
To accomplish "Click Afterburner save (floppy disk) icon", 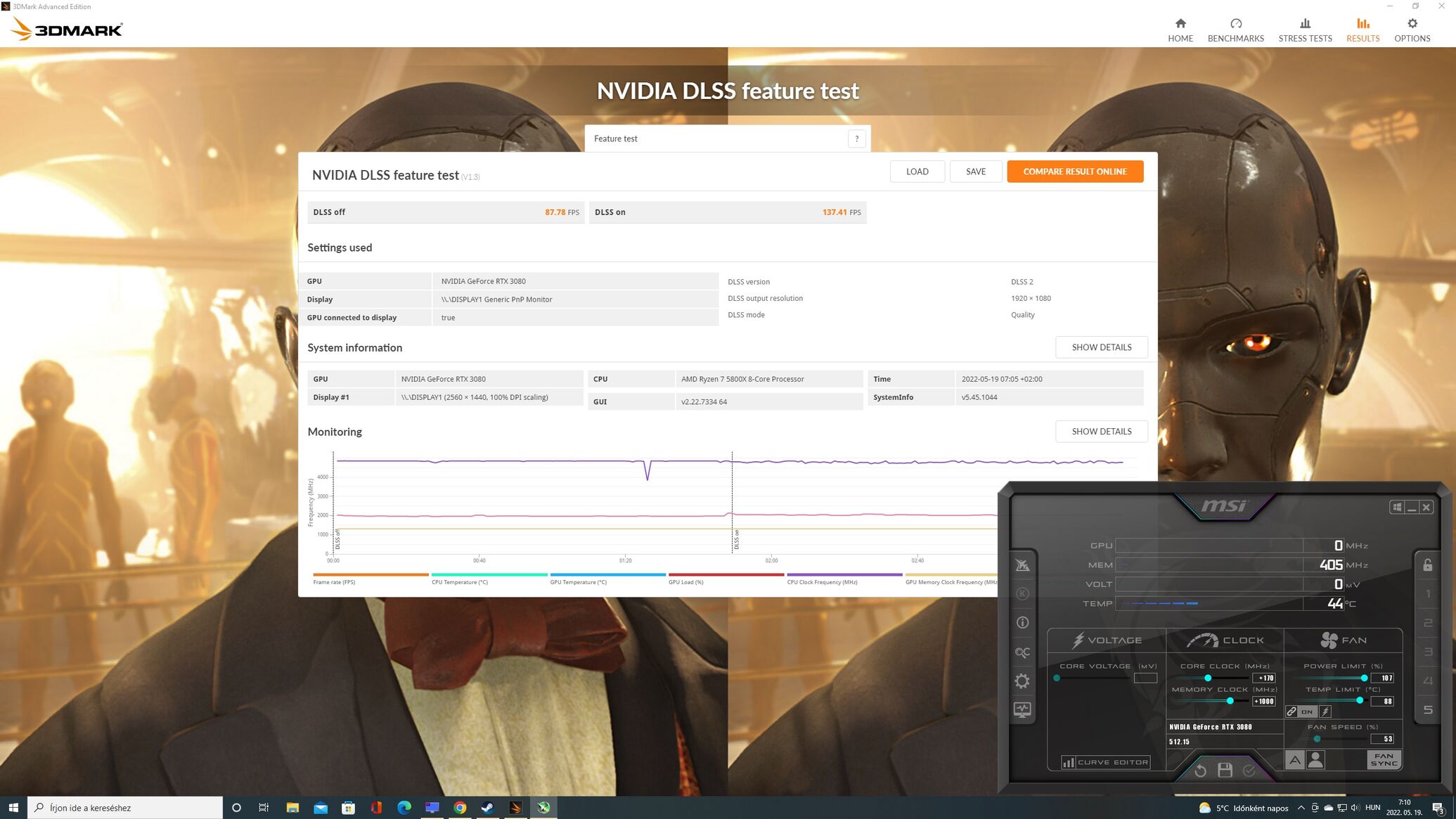I will click(x=1225, y=770).
